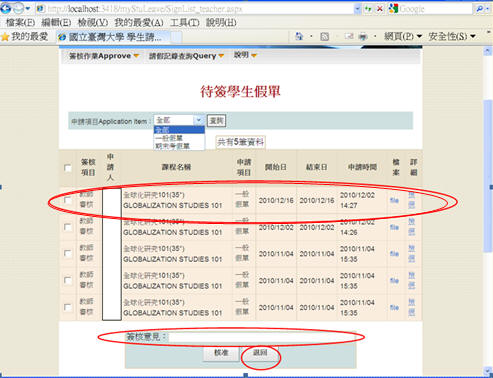Click the green Refresh arrows icon
The width and height of the screenshot is (493, 378).
point(368,9)
